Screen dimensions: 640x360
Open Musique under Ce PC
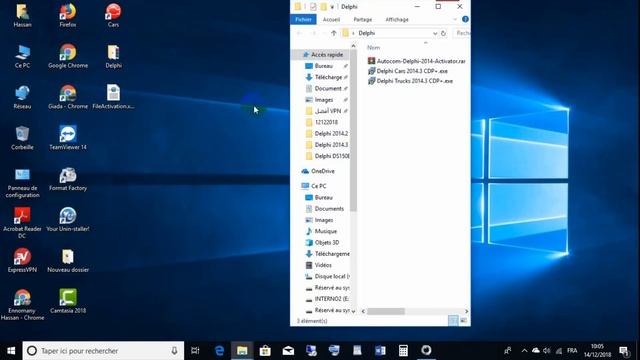326,231
